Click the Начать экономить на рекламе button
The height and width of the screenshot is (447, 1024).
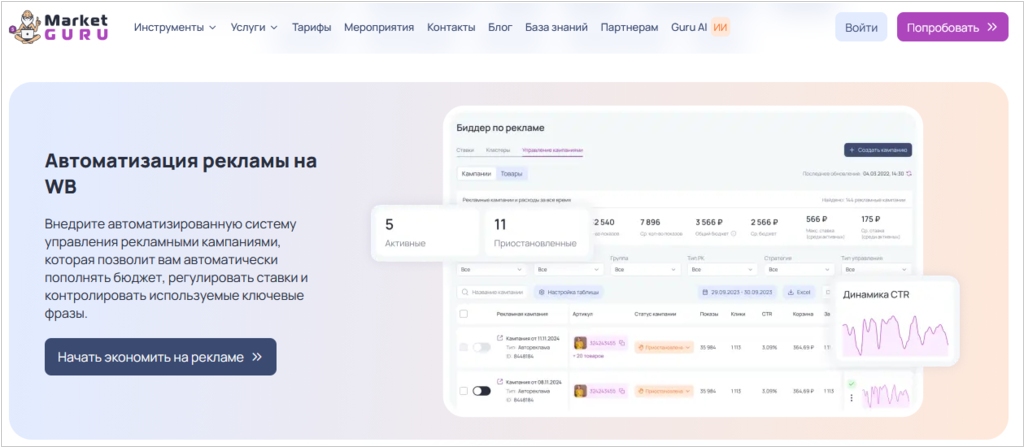pos(160,356)
